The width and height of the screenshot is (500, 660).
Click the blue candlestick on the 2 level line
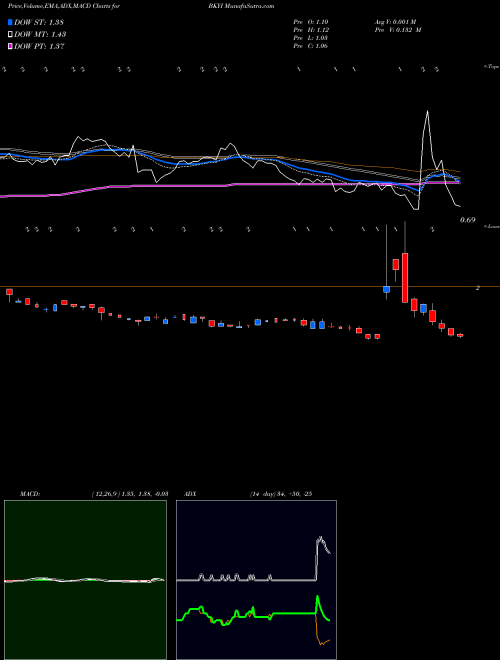tap(386, 289)
